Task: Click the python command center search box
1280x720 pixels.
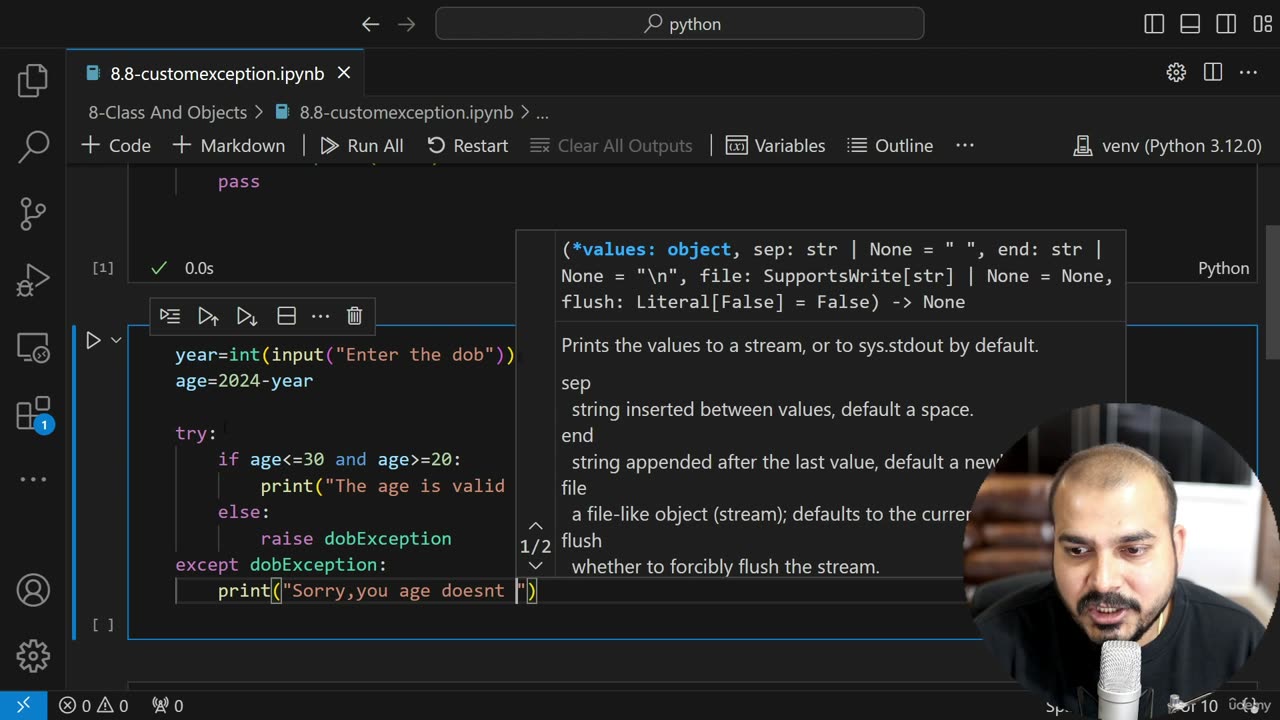Action: click(680, 24)
